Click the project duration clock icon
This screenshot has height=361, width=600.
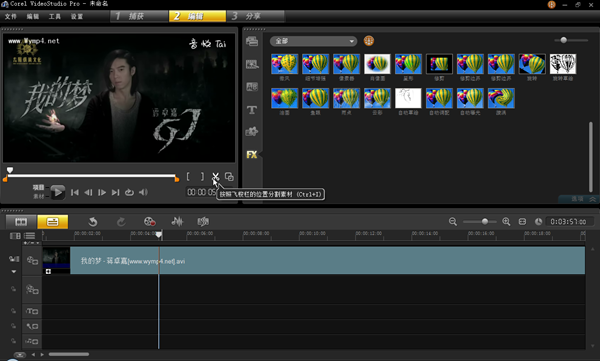point(538,222)
